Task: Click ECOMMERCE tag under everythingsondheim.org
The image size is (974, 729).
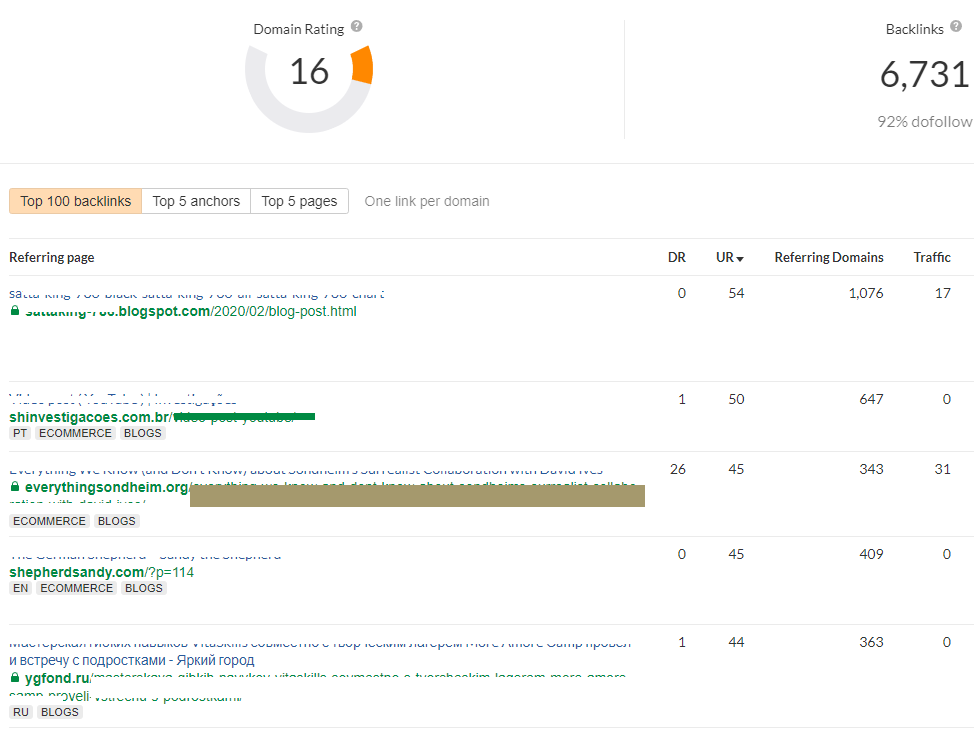Action: (49, 521)
